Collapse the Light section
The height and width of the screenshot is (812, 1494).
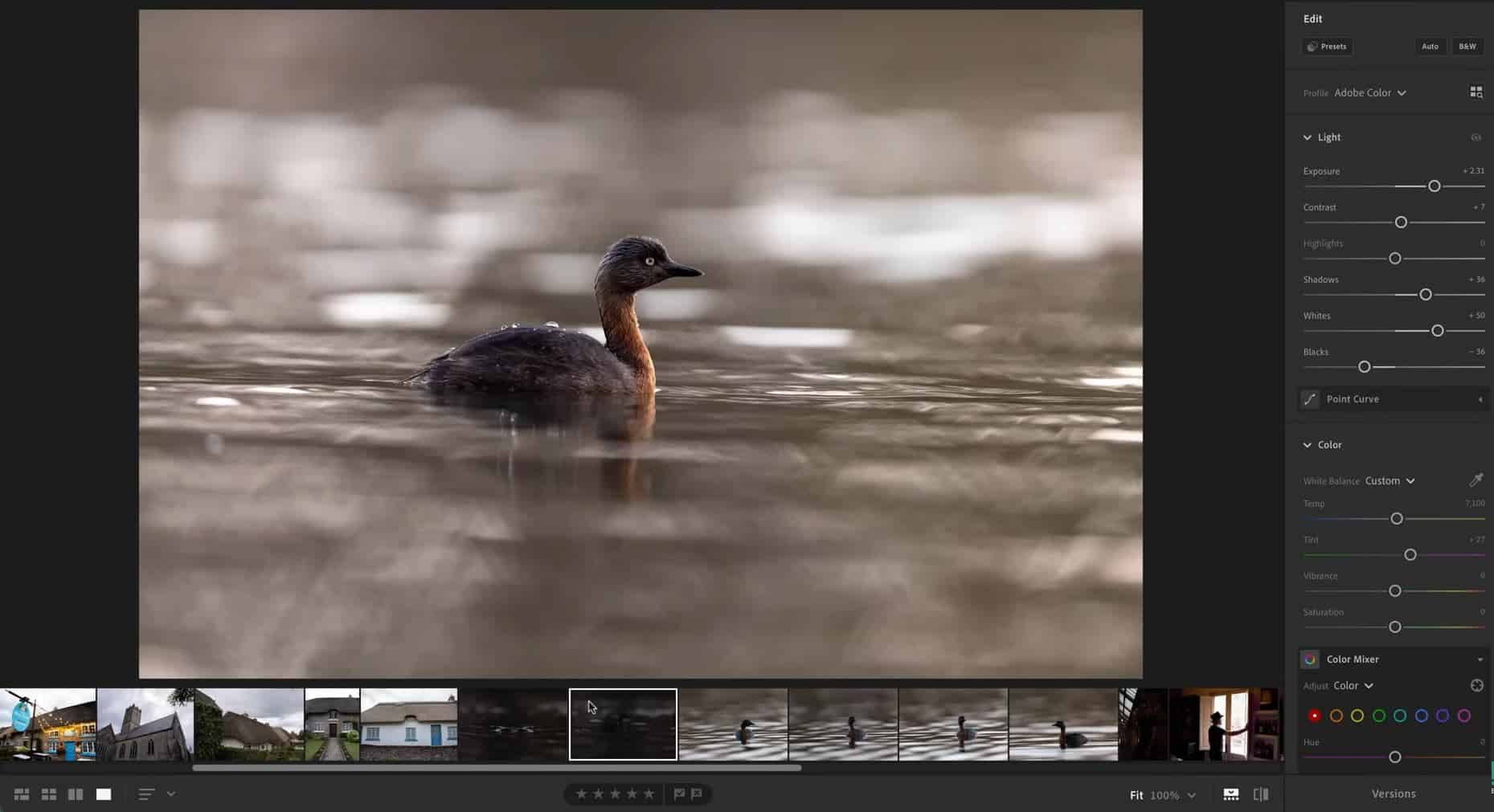point(1308,137)
